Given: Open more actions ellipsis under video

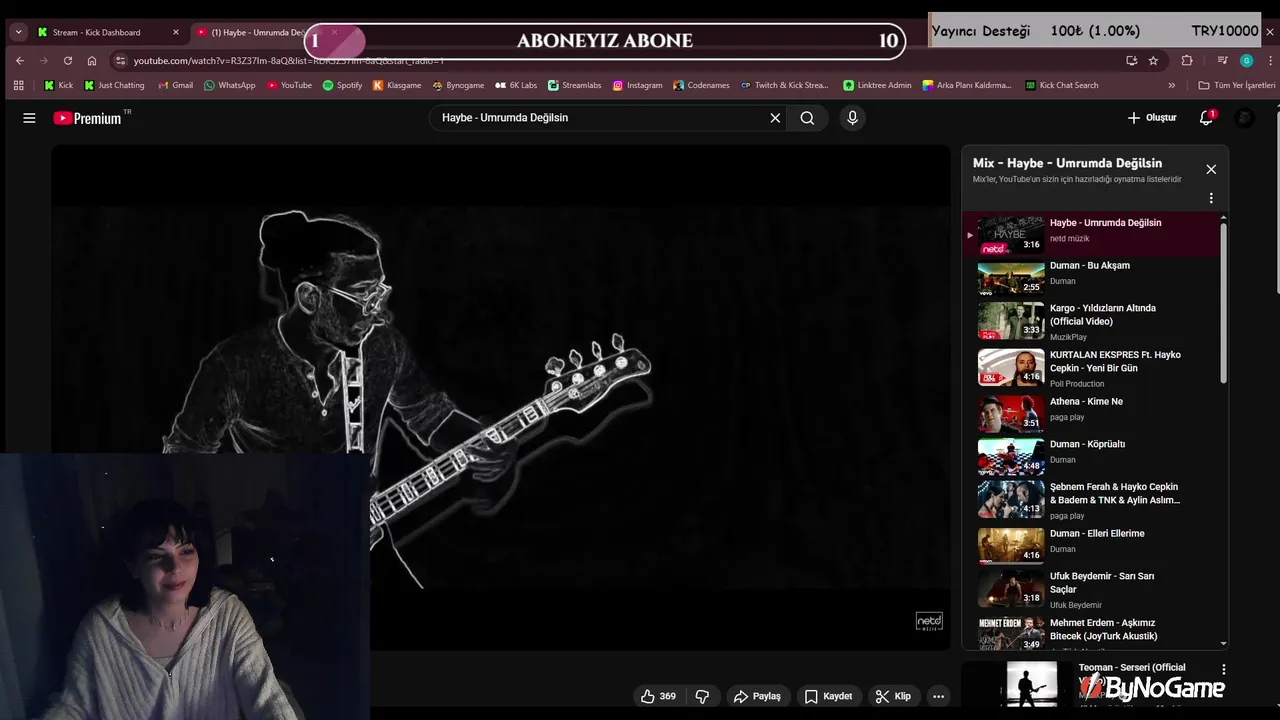Looking at the screenshot, I should [938, 696].
